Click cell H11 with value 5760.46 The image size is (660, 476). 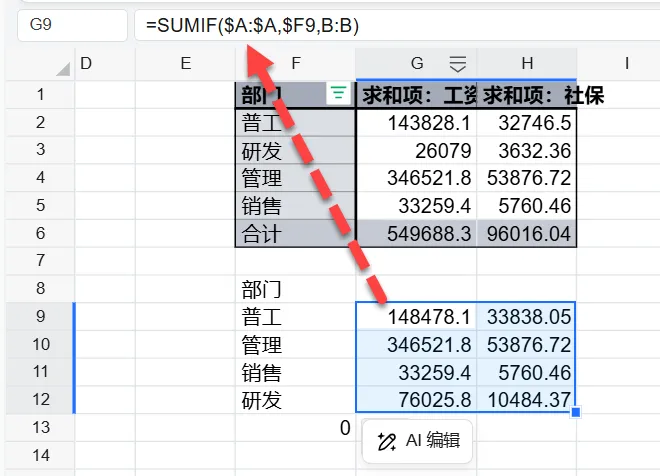(x=527, y=372)
